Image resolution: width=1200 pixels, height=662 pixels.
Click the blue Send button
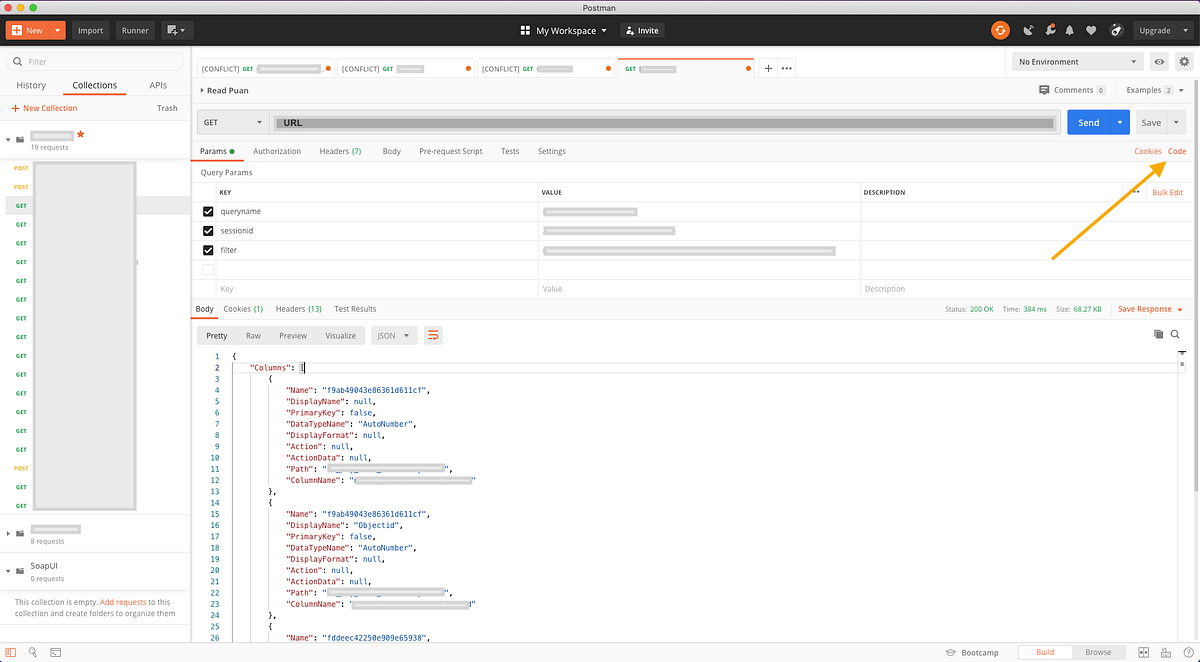[1089, 122]
